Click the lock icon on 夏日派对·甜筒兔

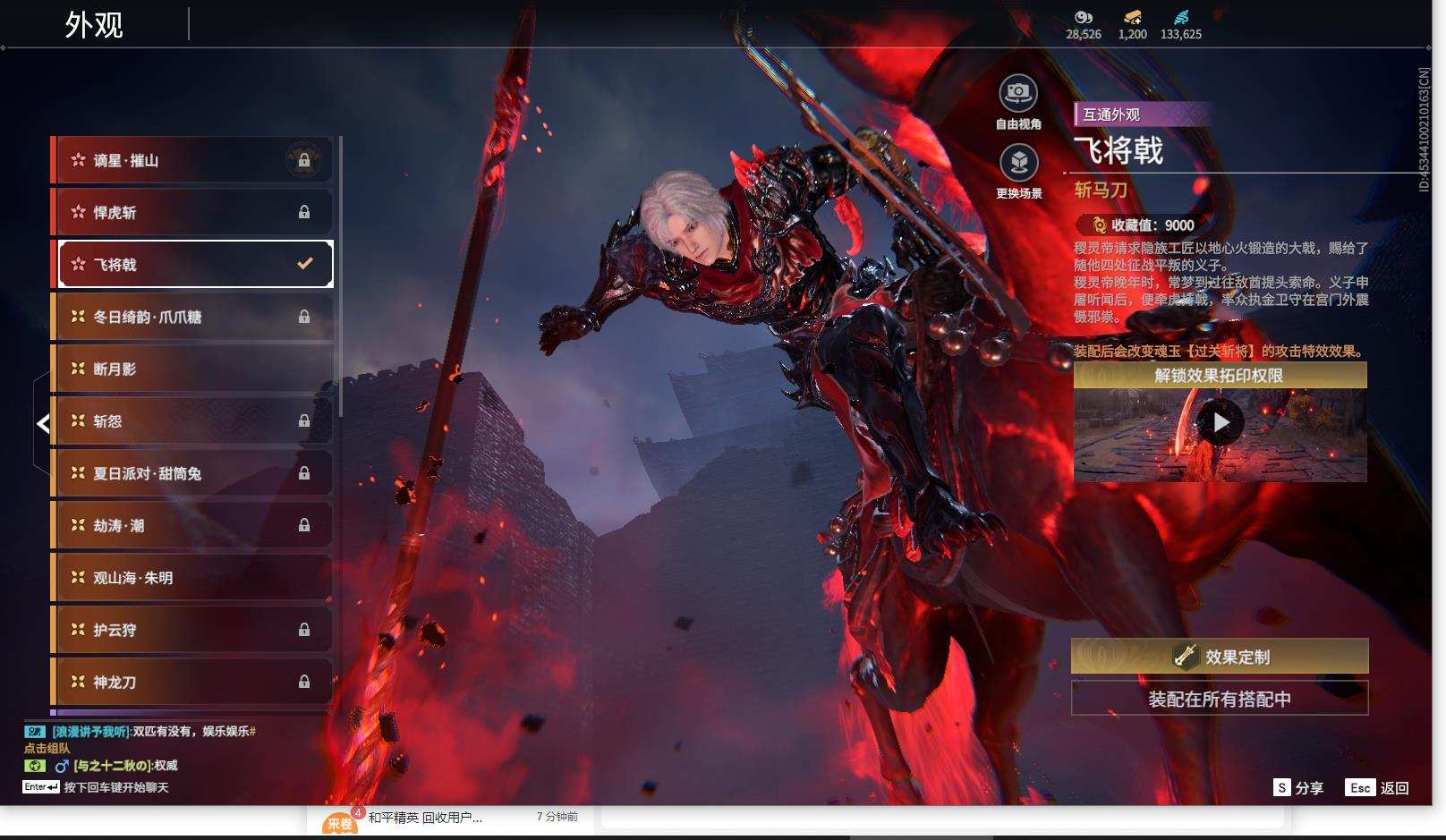tap(304, 472)
